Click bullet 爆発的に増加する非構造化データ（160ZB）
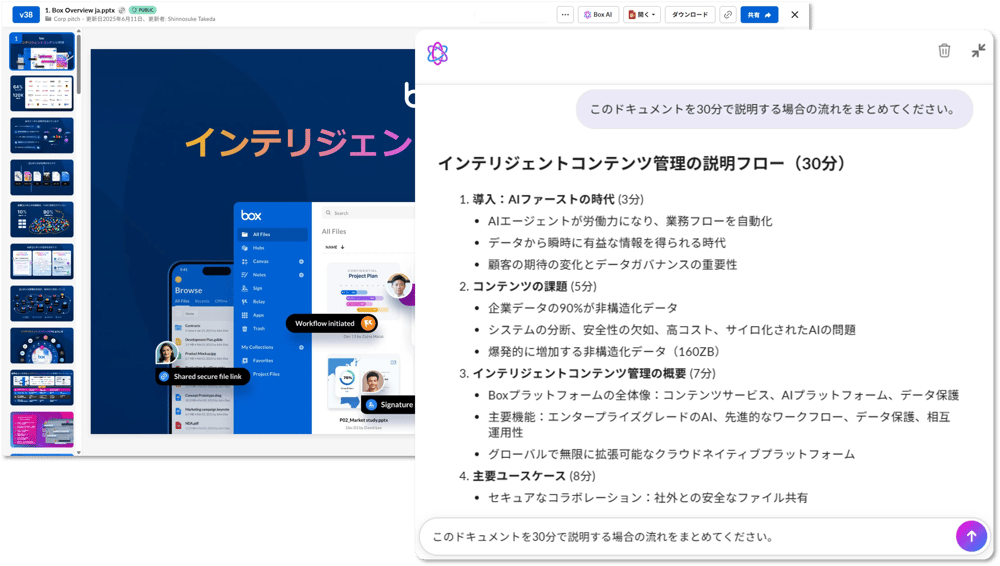 click(606, 352)
